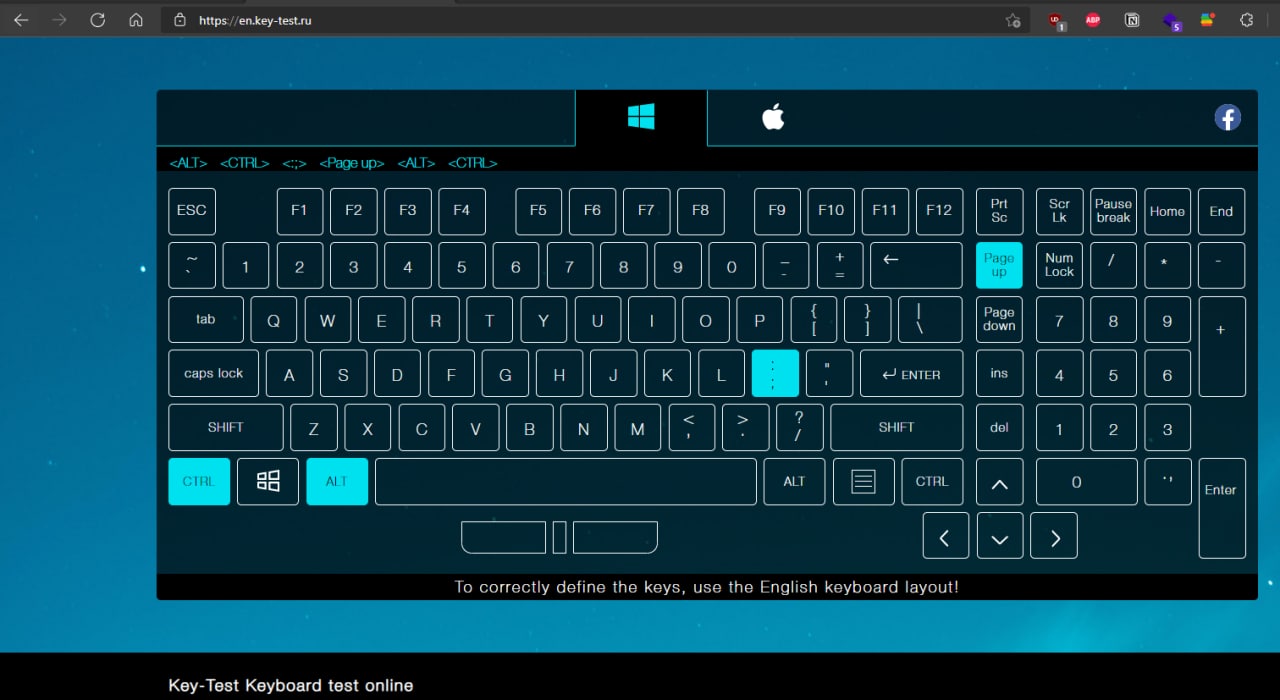Click the Facebook icon

[x=1227, y=117]
